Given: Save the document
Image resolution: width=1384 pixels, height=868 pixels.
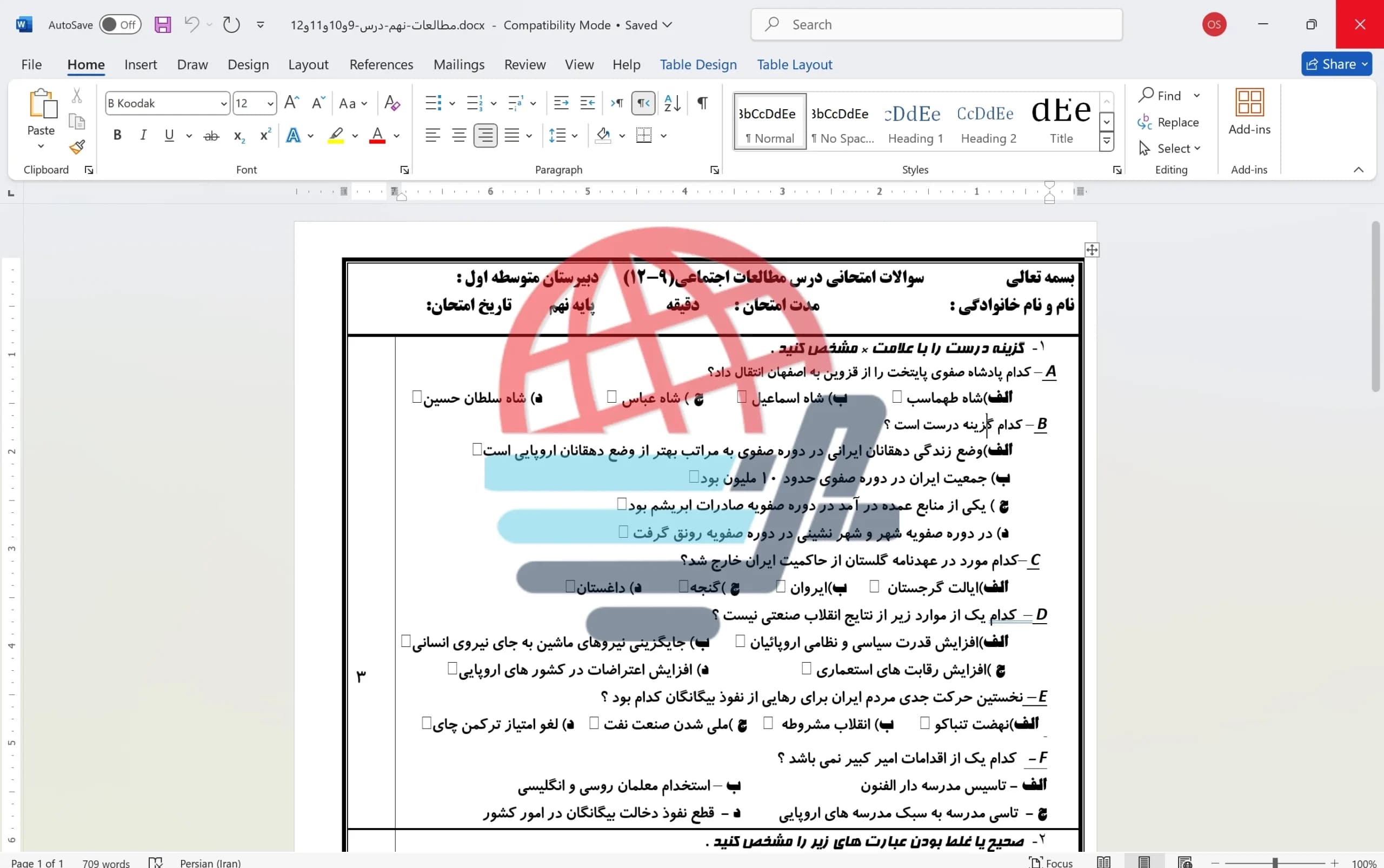Looking at the screenshot, I should (163, 25).
